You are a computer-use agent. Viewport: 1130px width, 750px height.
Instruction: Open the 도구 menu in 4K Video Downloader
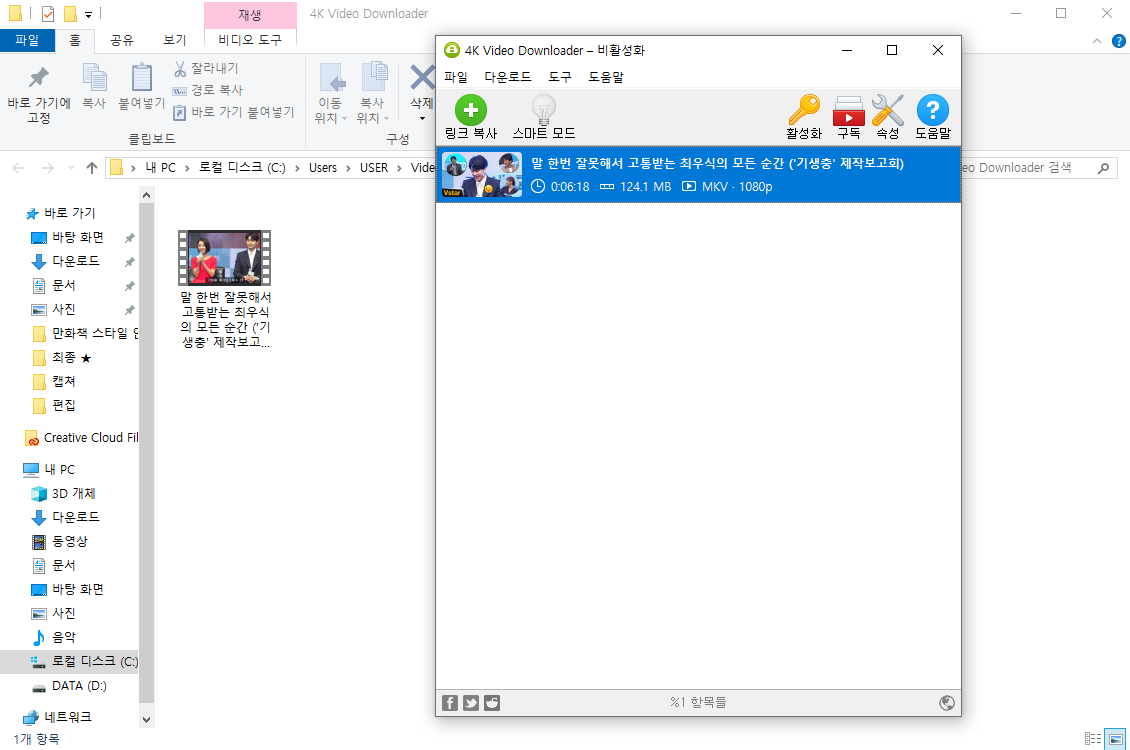[x=559, y=76]
